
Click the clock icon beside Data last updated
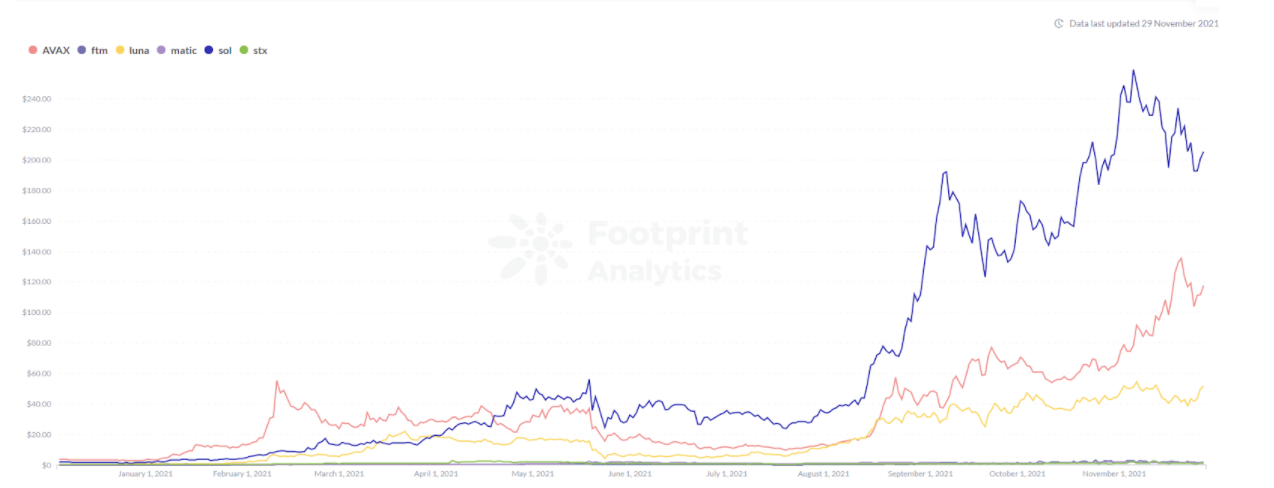click(x=1059, y=23)
